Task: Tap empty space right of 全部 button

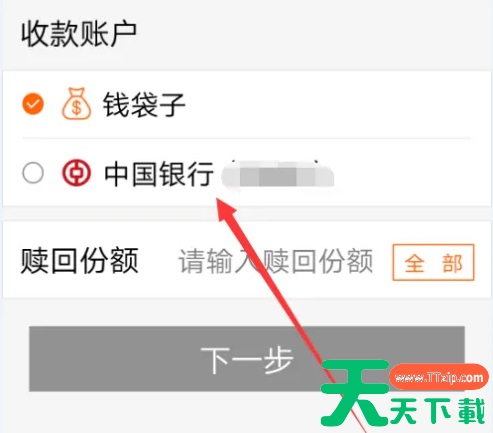Action: (482, 262)
